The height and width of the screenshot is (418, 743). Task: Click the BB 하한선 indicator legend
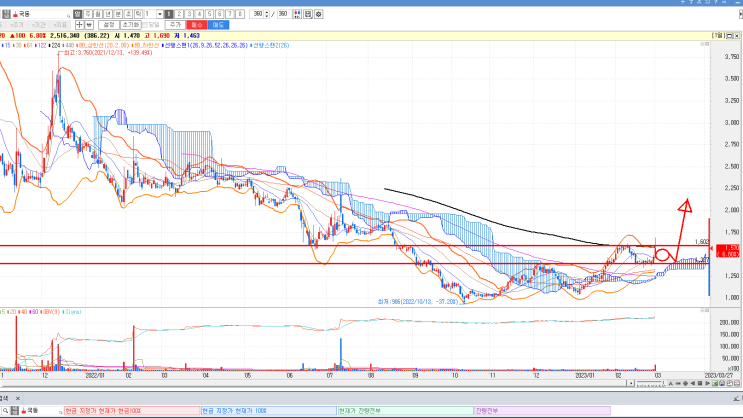tap(145, 45)
